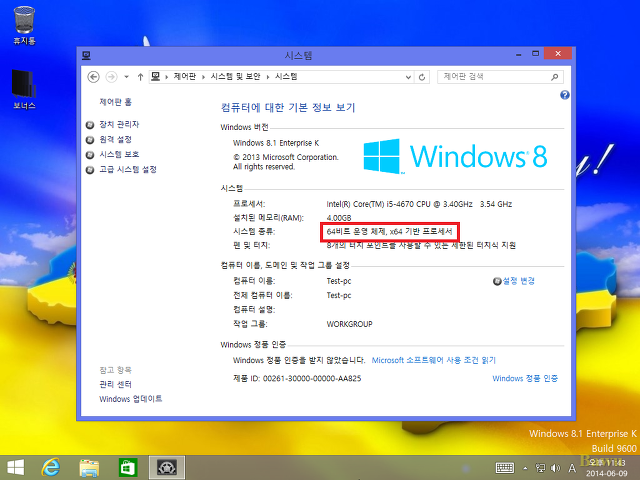Click Test-pc next to 컴퓨터 이름
Viewport: 640px width, 480px height.
click(x=339, y=281)
